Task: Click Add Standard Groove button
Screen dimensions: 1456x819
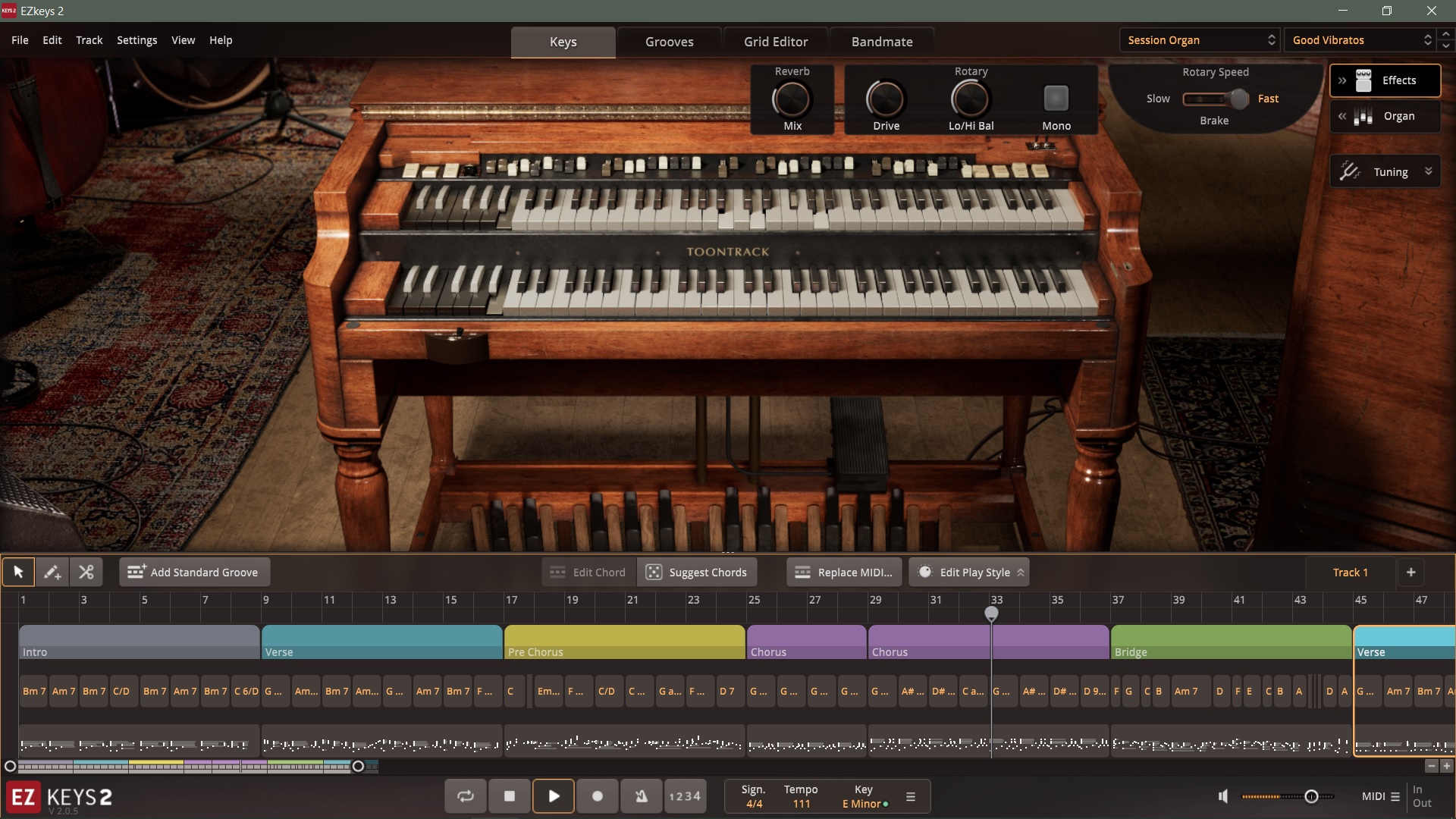Action: coord(194,573)
